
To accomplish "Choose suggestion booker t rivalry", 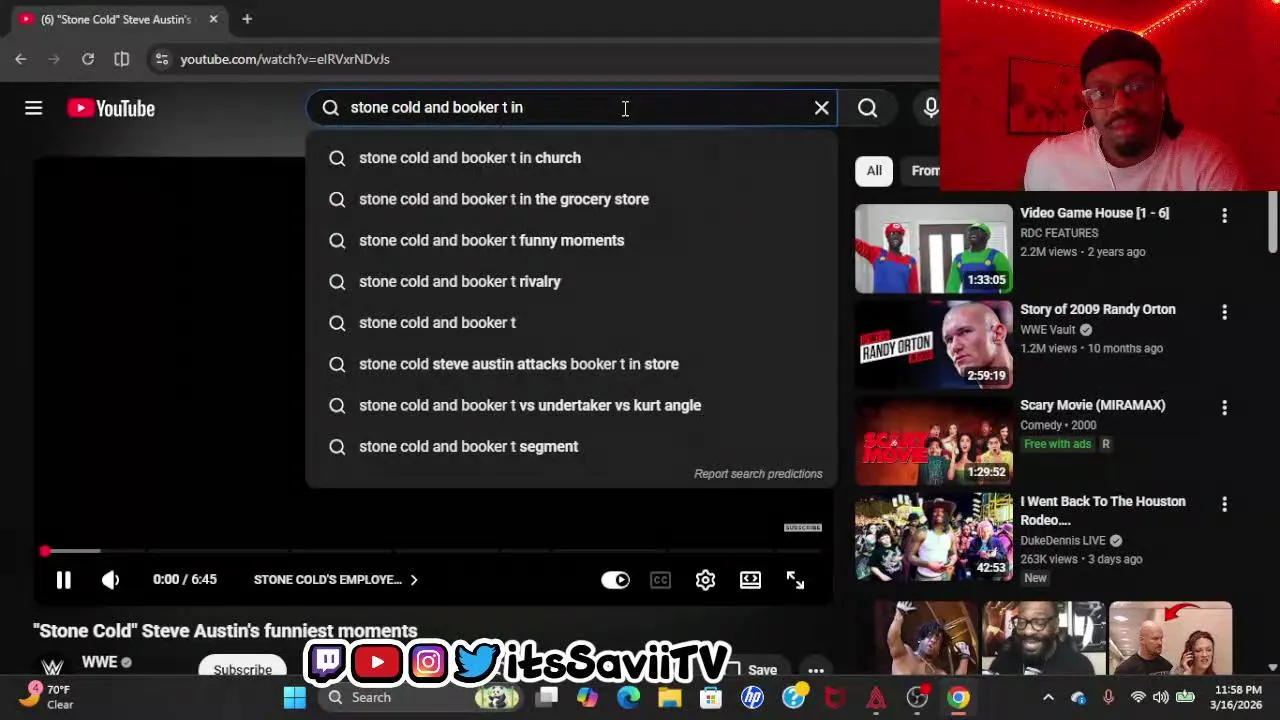I will pyautogui.click(x=570, y=282).
